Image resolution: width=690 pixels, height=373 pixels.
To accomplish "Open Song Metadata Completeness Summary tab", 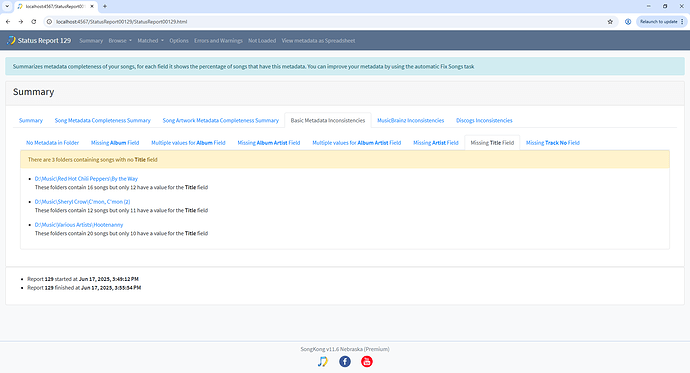I will tap(103, 121).
